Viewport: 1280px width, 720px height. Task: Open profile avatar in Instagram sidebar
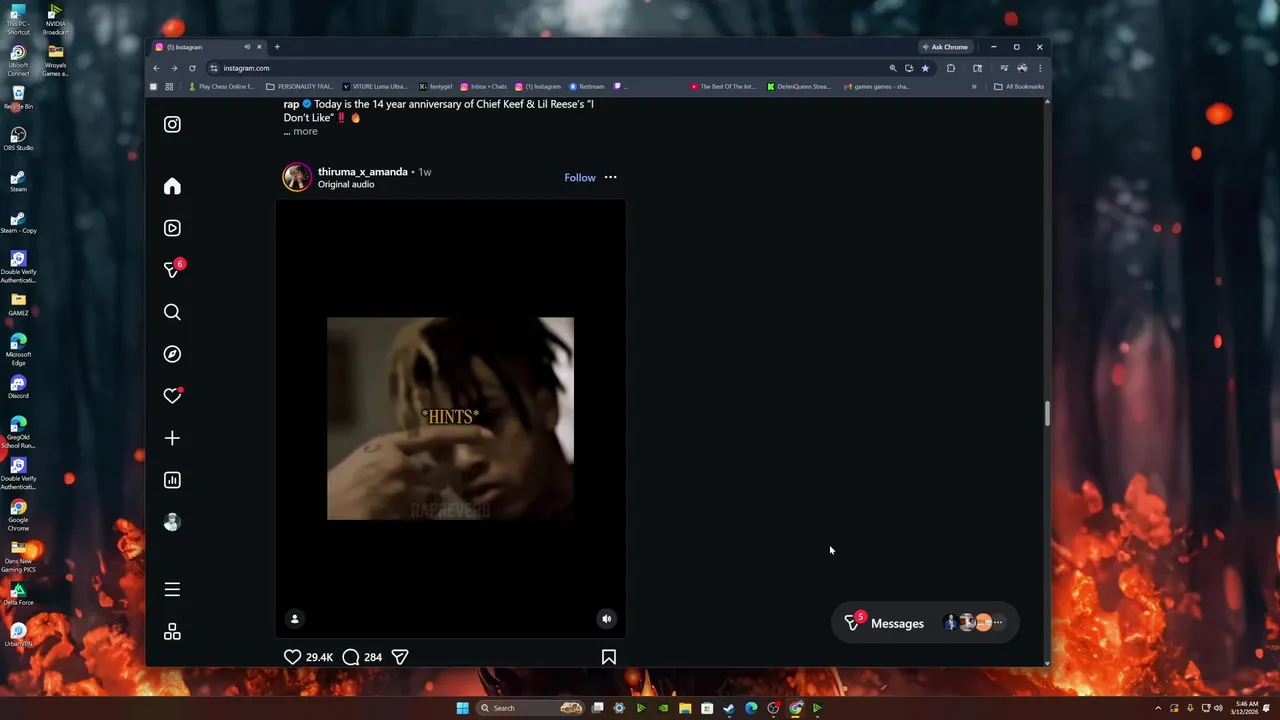coord(172,522)
